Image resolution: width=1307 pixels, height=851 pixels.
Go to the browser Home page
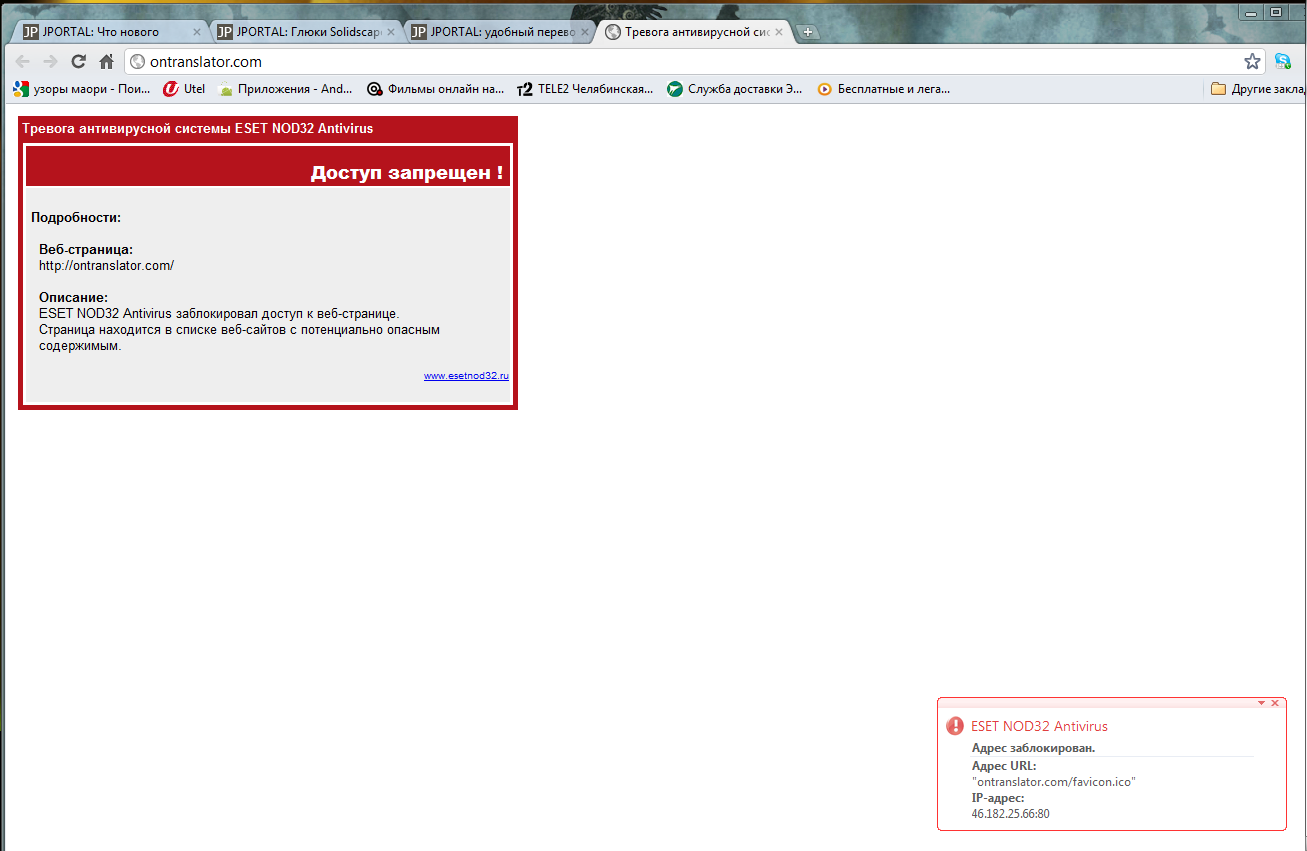pos(106,61)
